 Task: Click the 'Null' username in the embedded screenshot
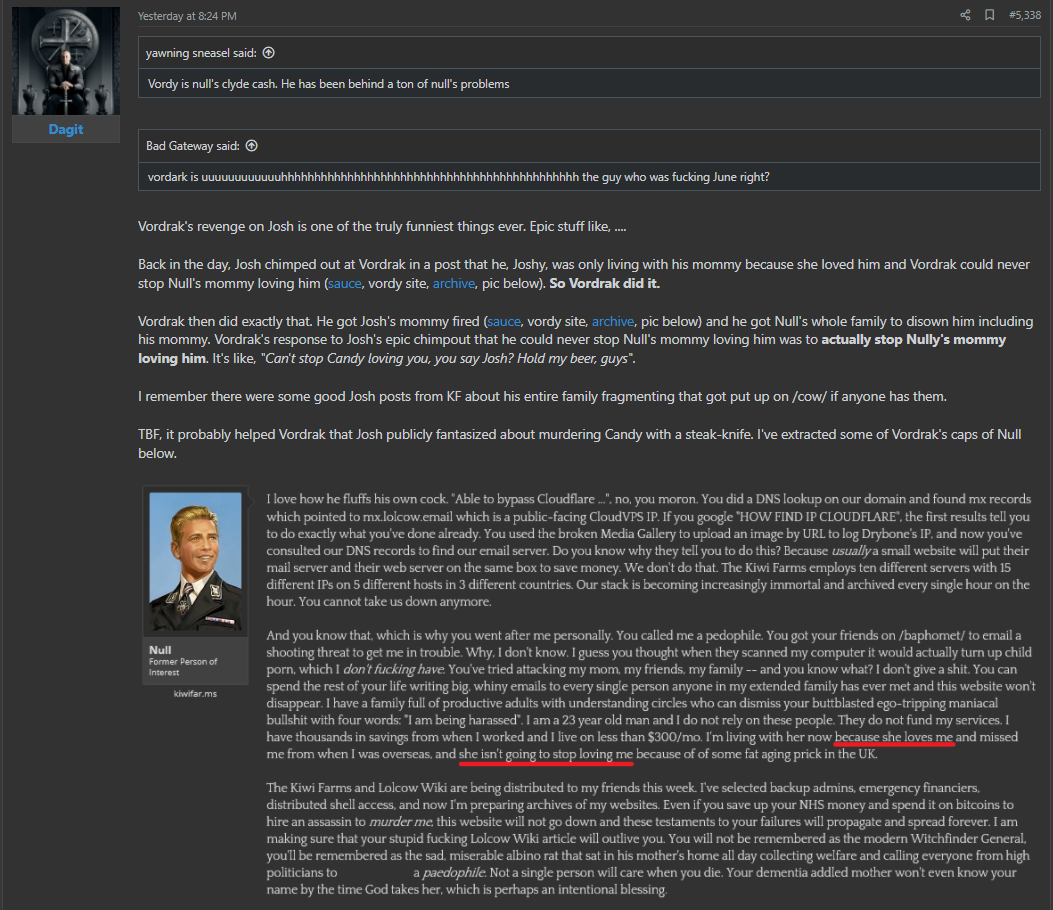pos(160,650)
